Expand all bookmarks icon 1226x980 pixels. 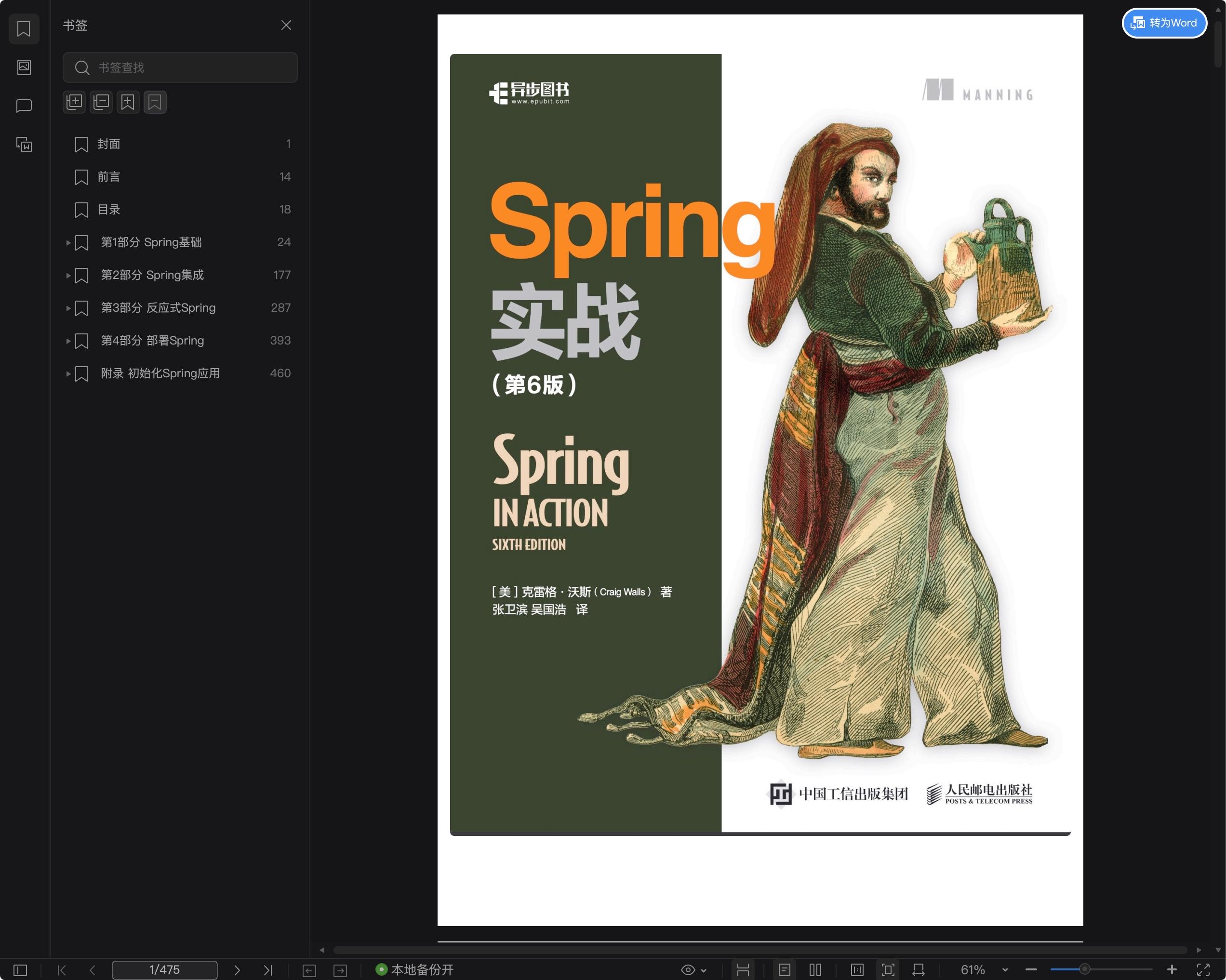[75, 102]
